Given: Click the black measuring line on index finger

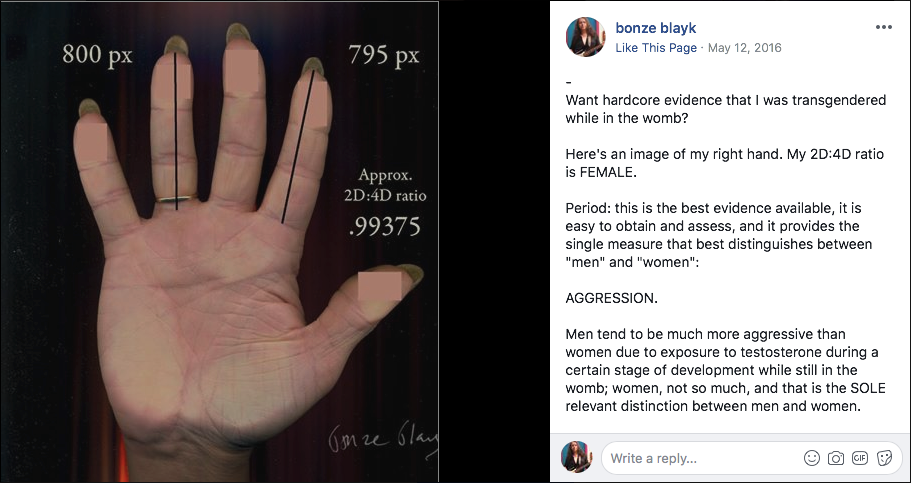Looking at the screenshot, I should 298,146.
